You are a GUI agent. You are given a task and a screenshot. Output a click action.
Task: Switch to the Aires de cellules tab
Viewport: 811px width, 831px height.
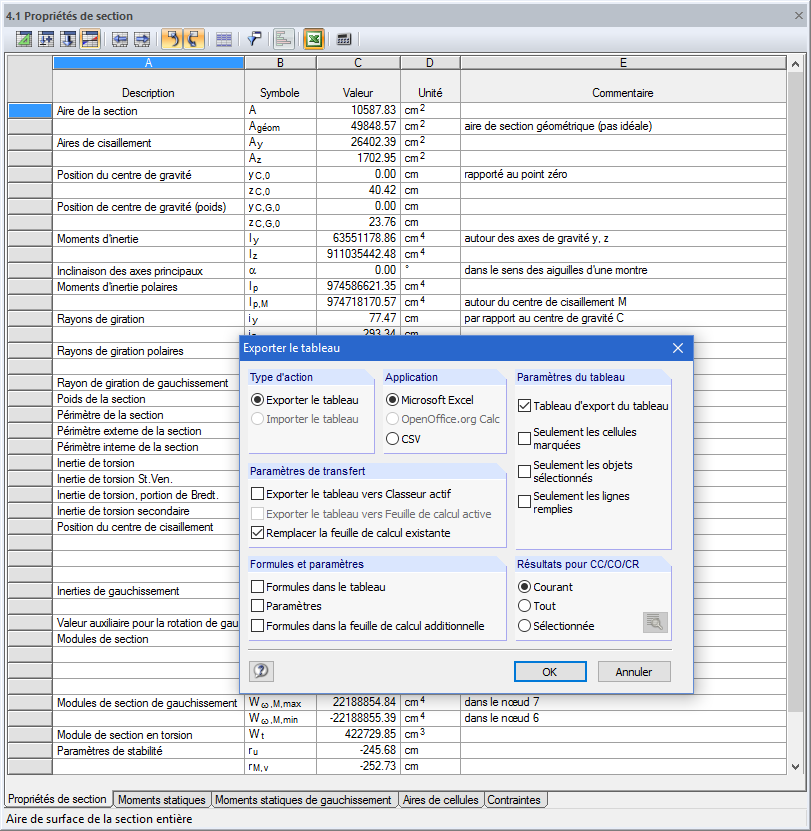(441, 799)
